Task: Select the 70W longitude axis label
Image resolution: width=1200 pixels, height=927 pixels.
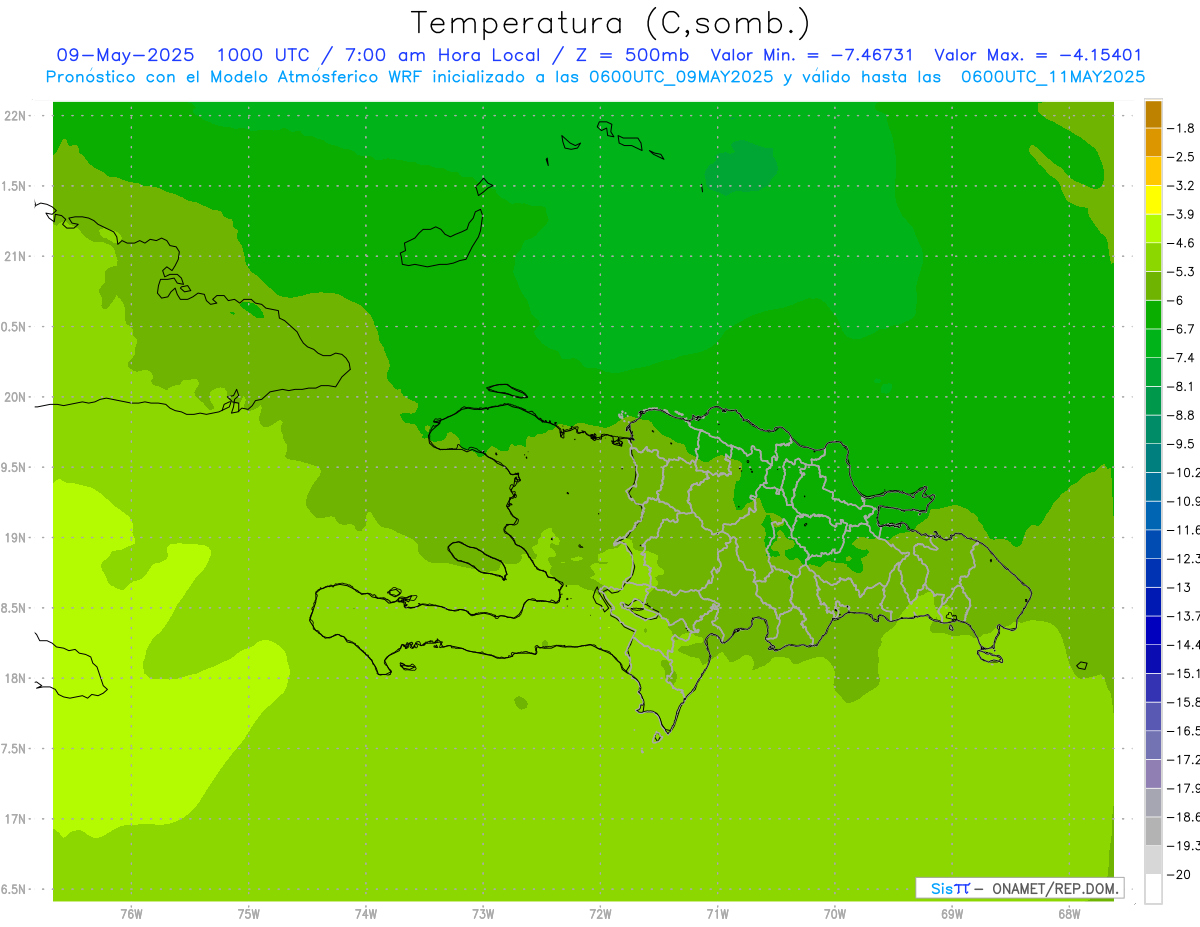Action: coord(835,914)
